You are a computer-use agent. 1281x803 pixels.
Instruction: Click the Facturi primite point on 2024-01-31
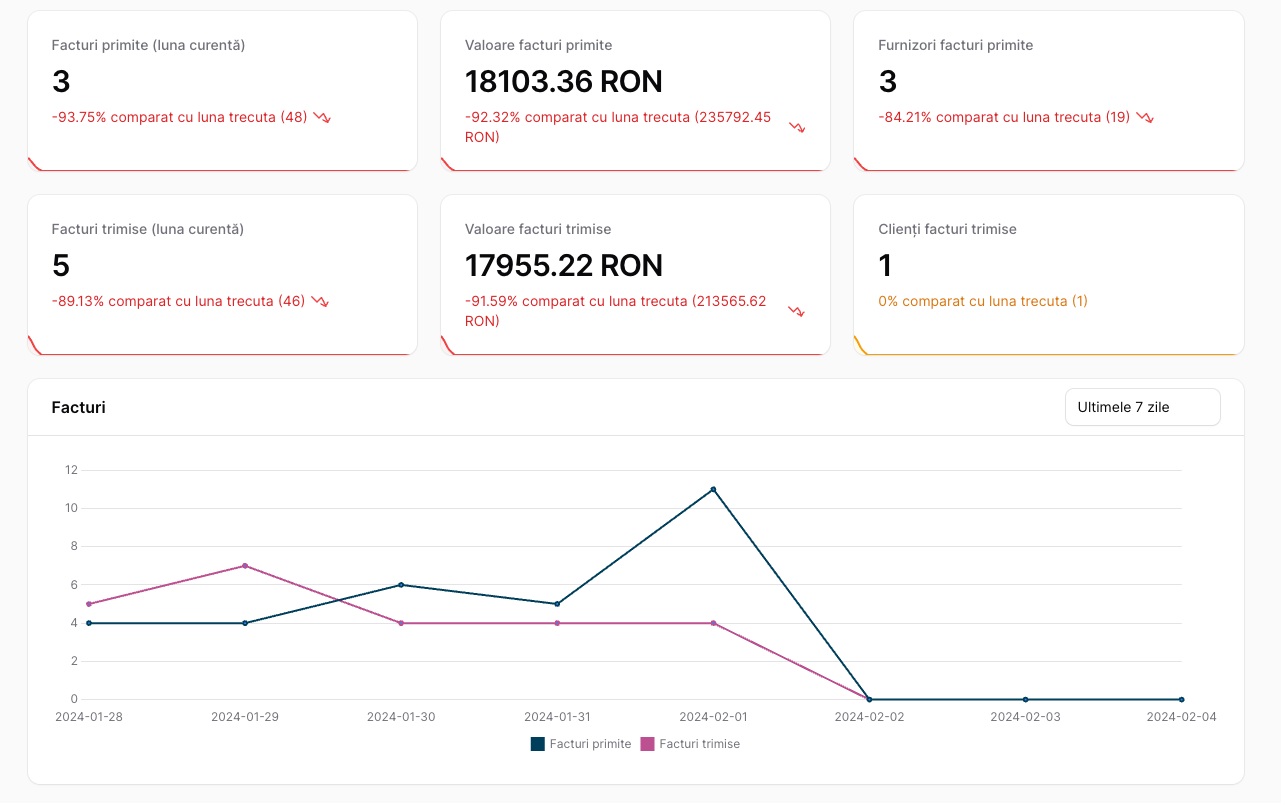557,604
